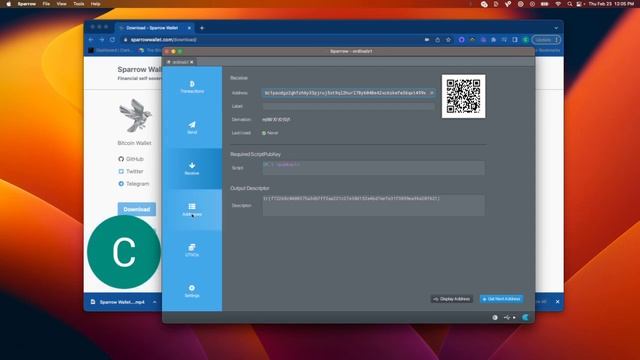Close the browser downloads bar with the X
640x360 pixels.
pos(558,302)
